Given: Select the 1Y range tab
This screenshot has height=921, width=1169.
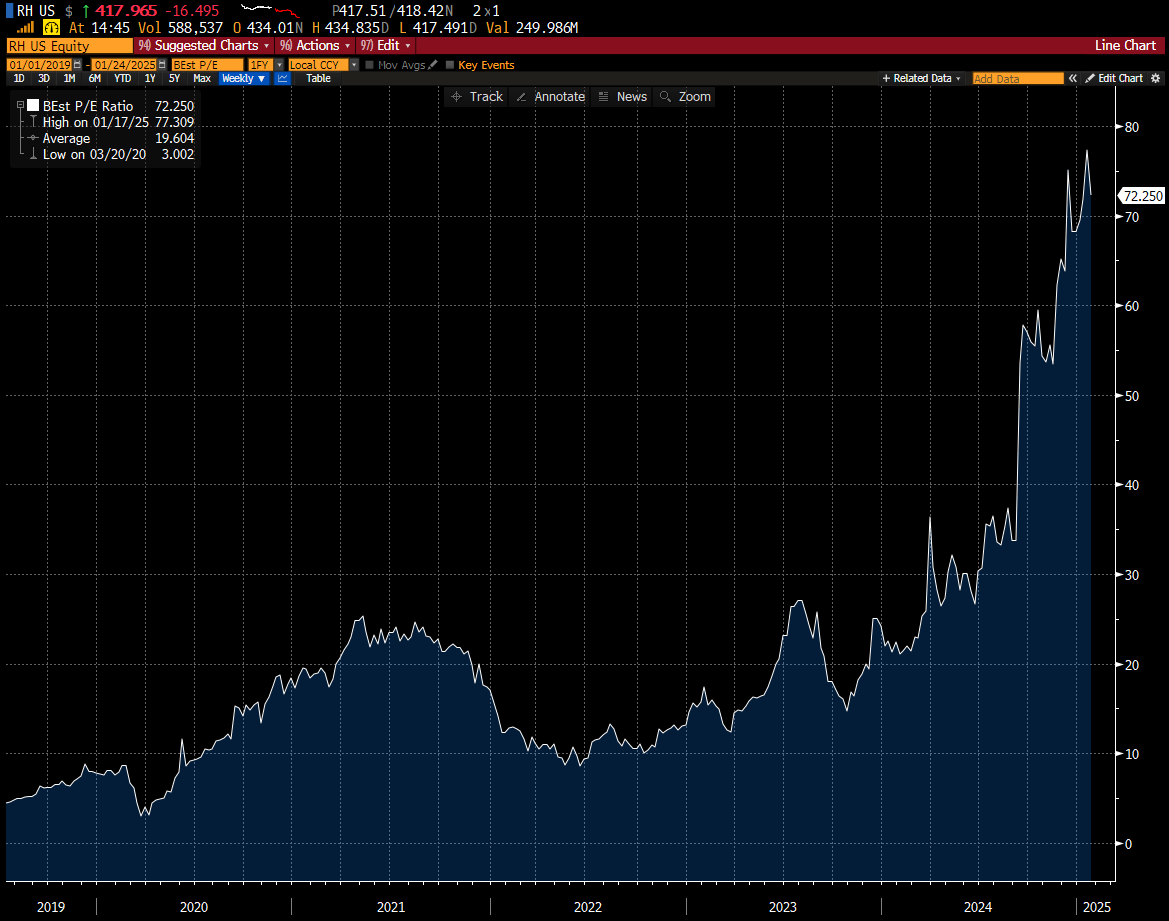Looking at the screenshot, I should point(150,78).
